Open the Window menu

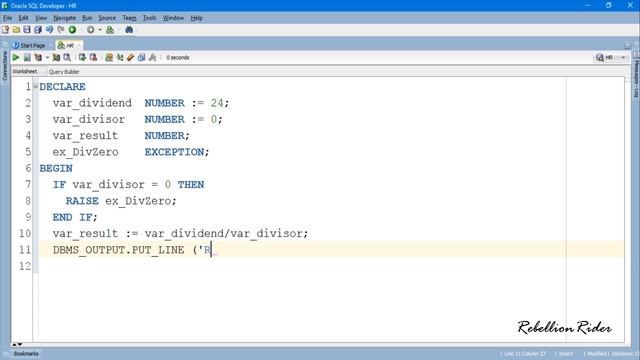click(173, 18)
